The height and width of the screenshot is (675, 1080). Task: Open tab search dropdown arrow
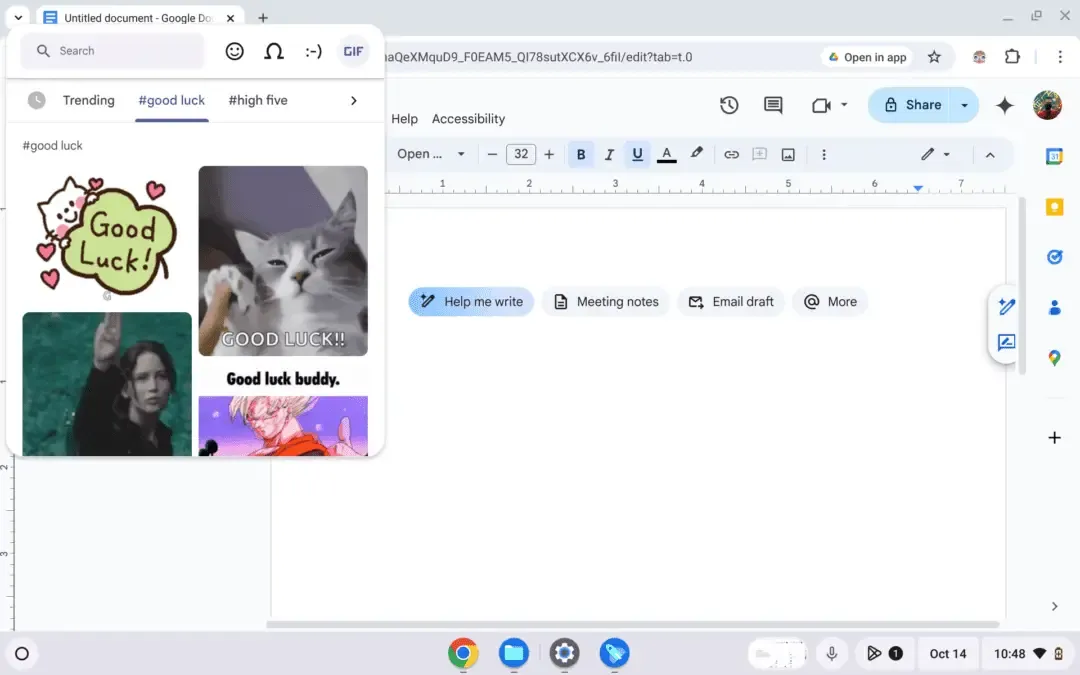19,18
